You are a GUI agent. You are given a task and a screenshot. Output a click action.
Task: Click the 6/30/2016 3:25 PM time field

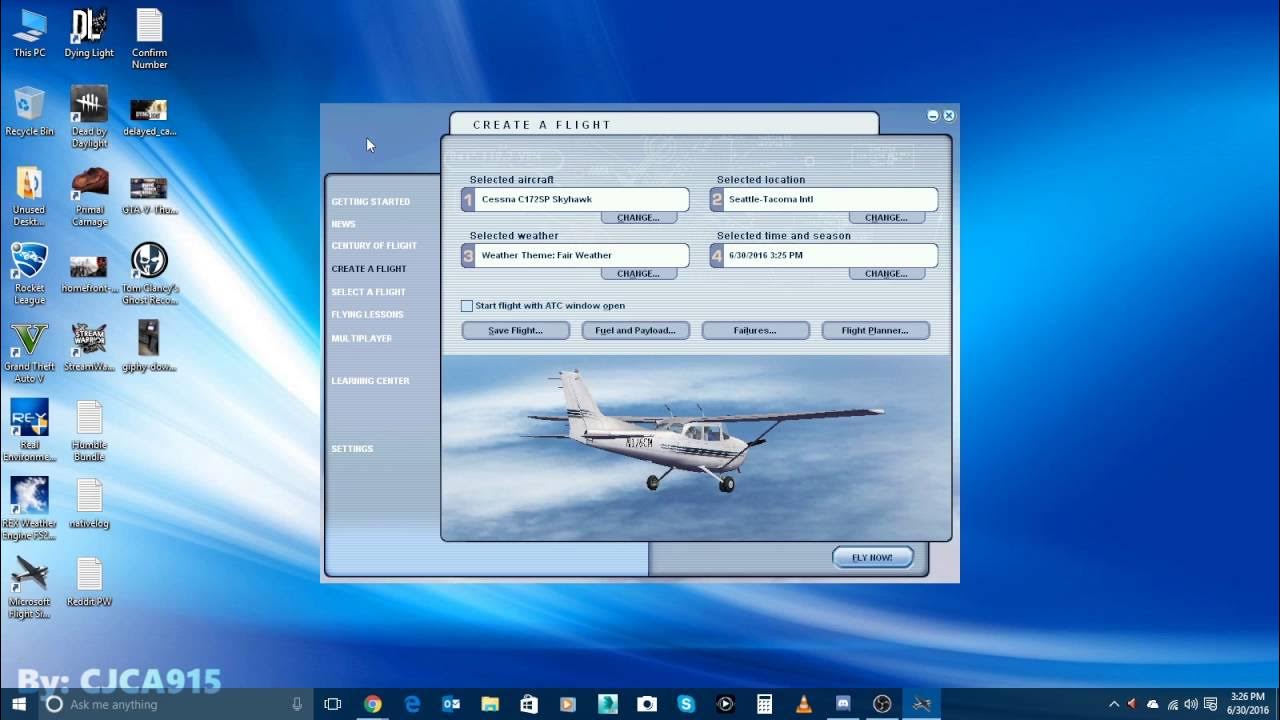[x=830, y=255]
